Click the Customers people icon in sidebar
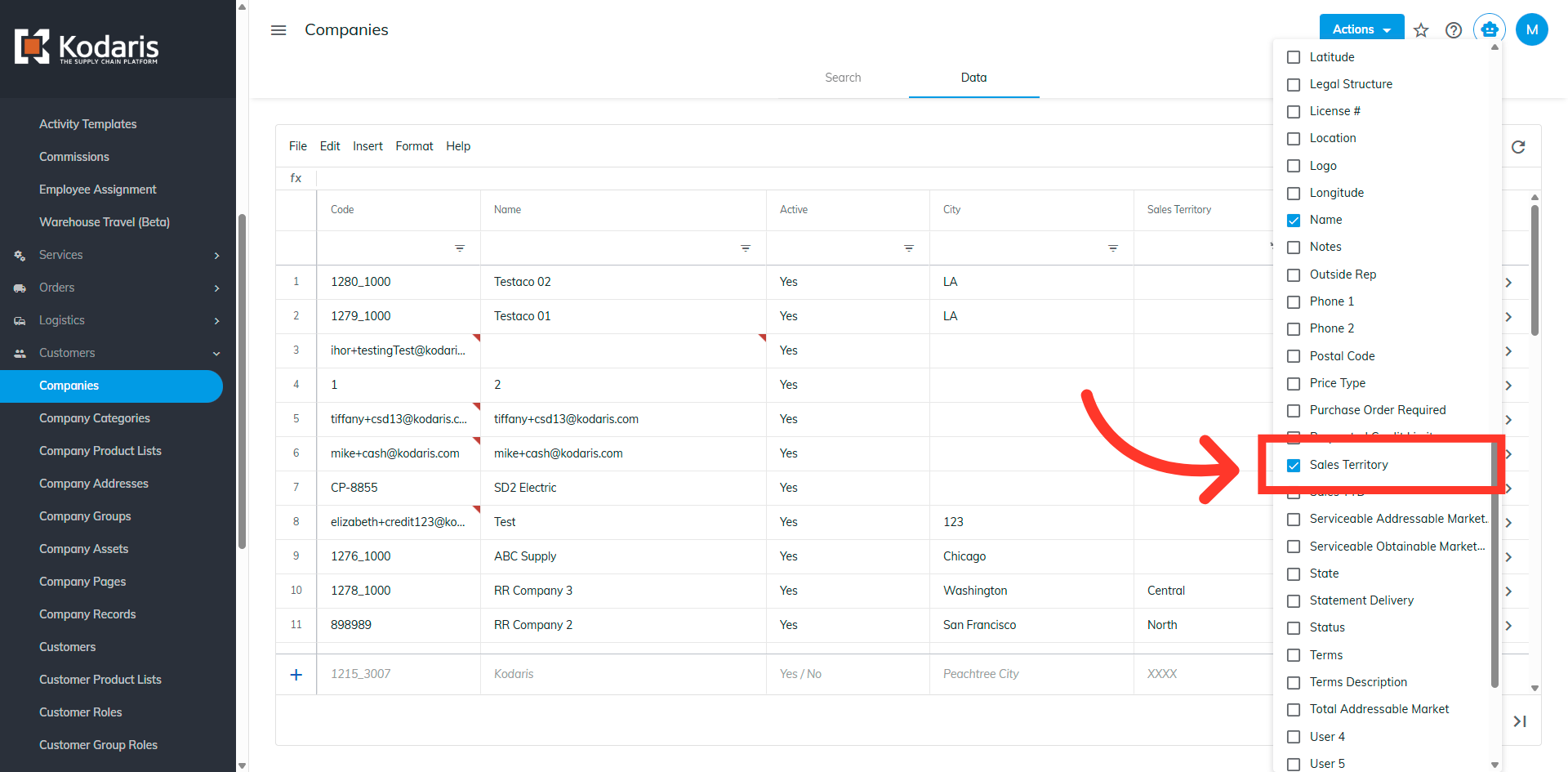This screenshot has width=1568, height=772. (x=20, y=354)
